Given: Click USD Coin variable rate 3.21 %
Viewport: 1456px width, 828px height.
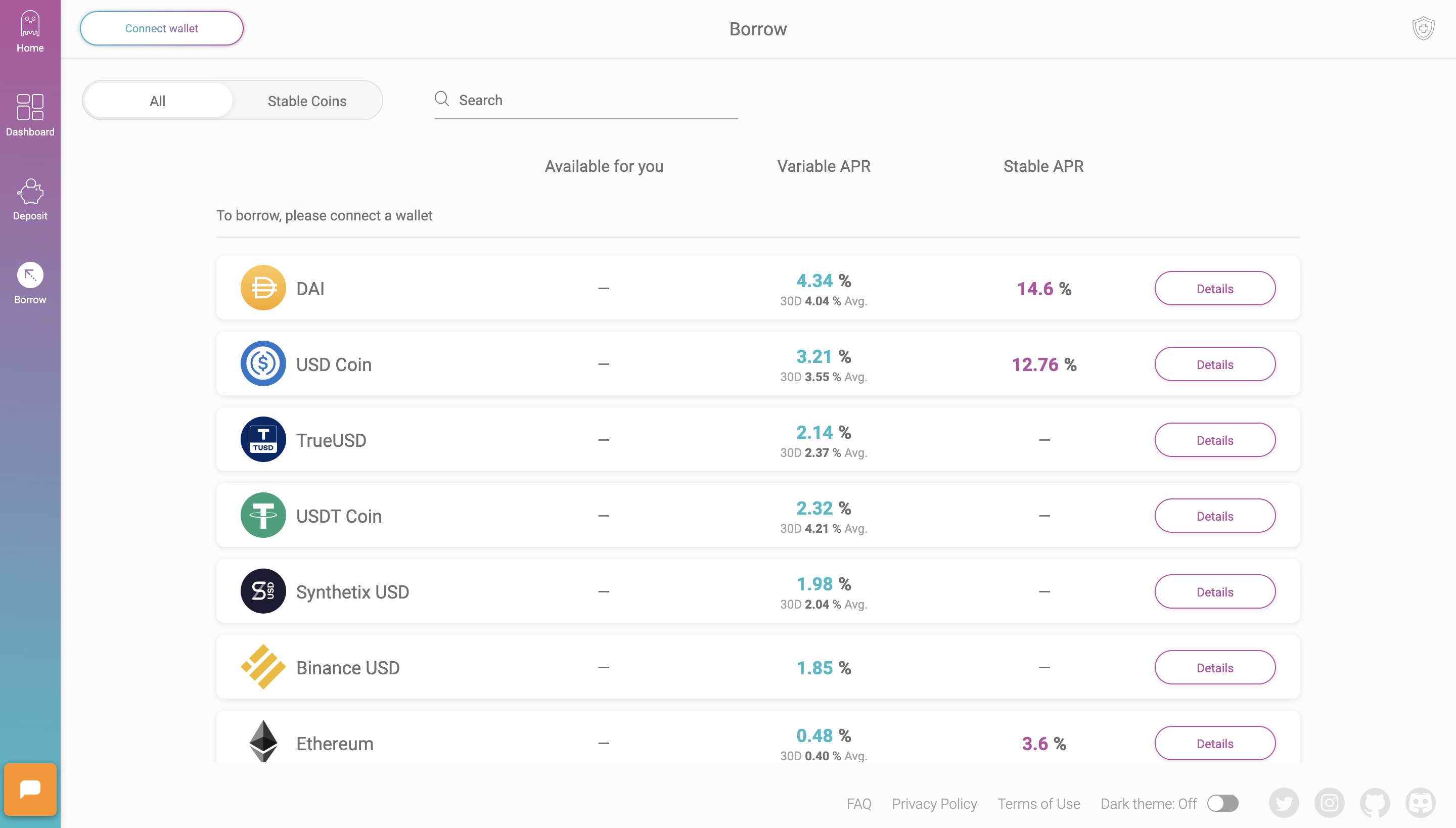Looking at the screenshot, I should click(824, 356).
